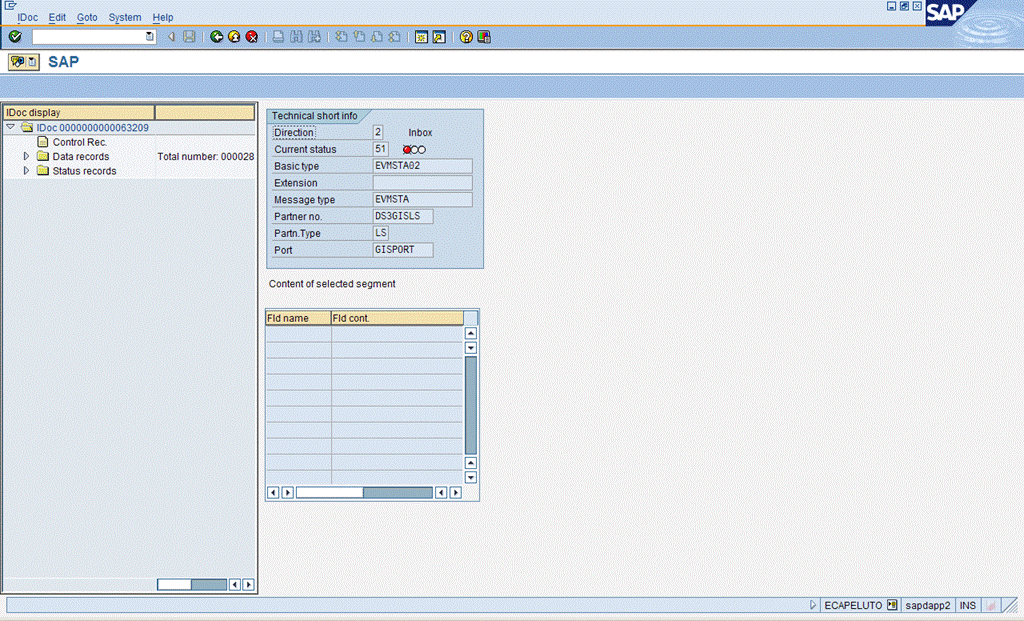
Task: Click into the command input field
Action: point(88,37)
